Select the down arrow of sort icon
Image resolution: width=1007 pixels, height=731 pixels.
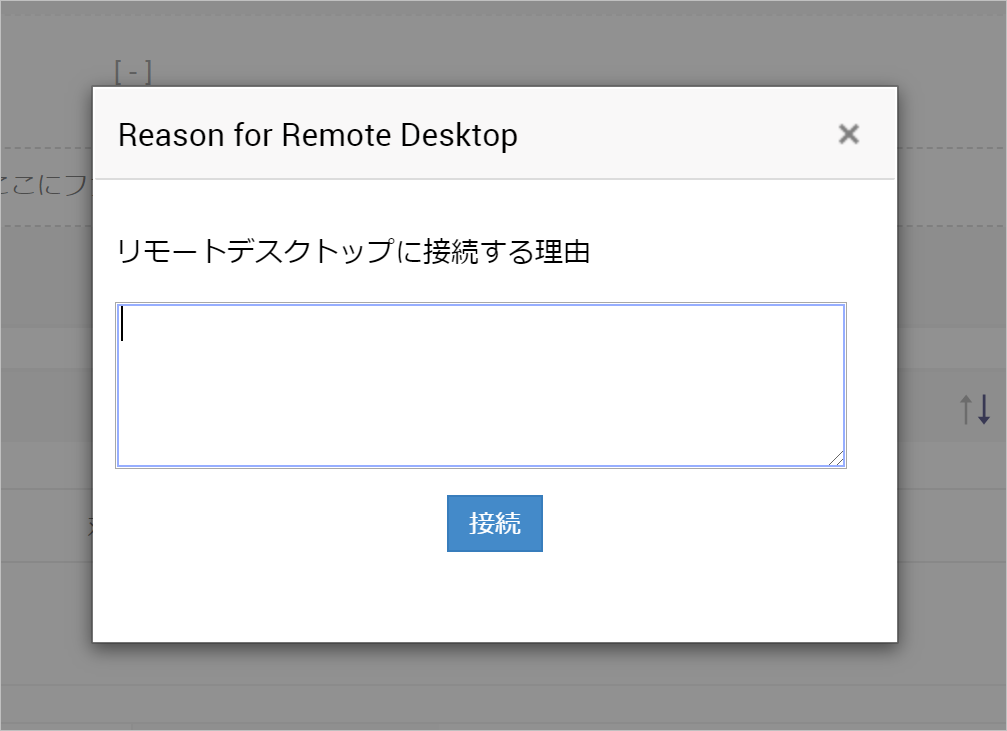(984, 408)
